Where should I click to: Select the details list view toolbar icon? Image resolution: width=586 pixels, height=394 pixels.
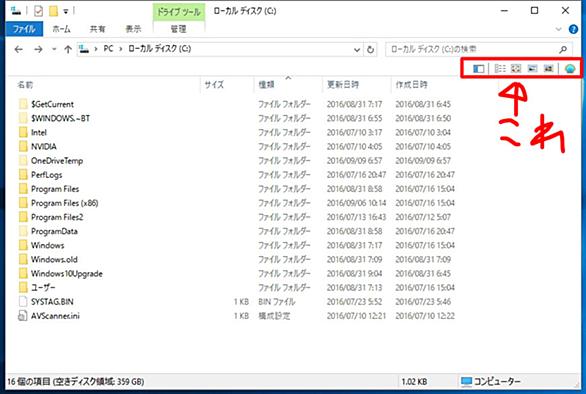pos(500,68)
